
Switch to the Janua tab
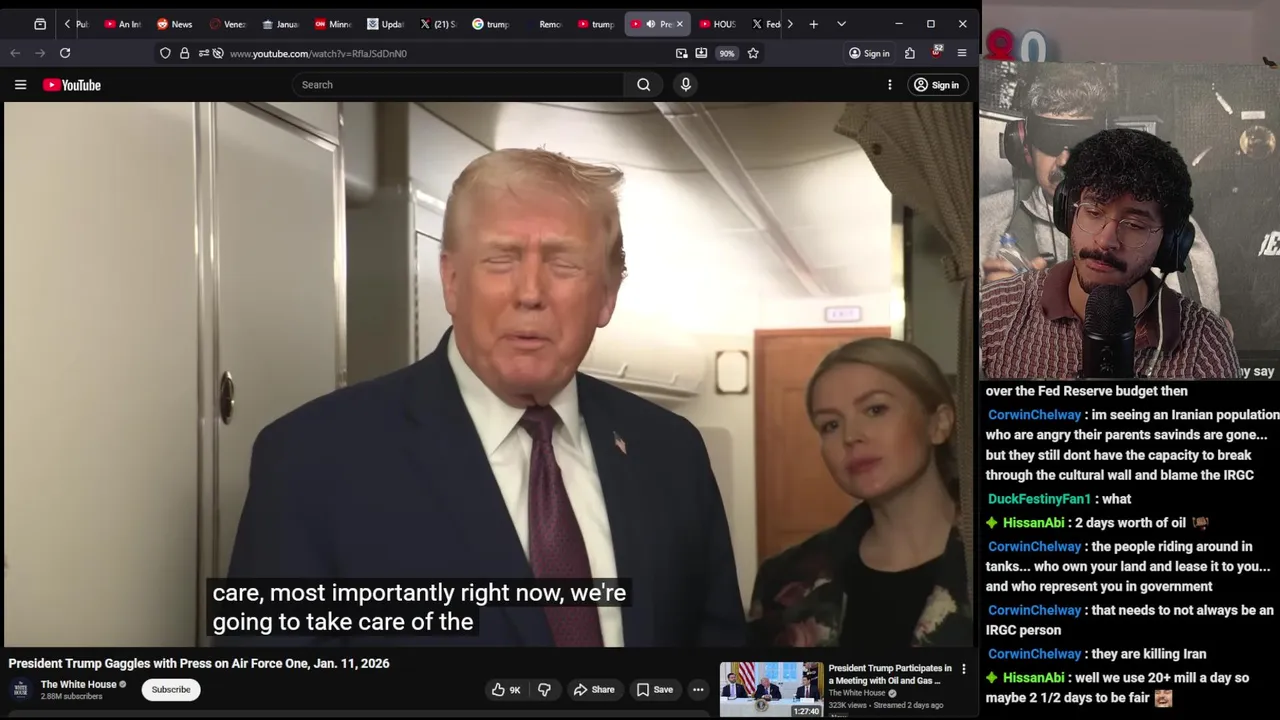click(x=281, y=24)
